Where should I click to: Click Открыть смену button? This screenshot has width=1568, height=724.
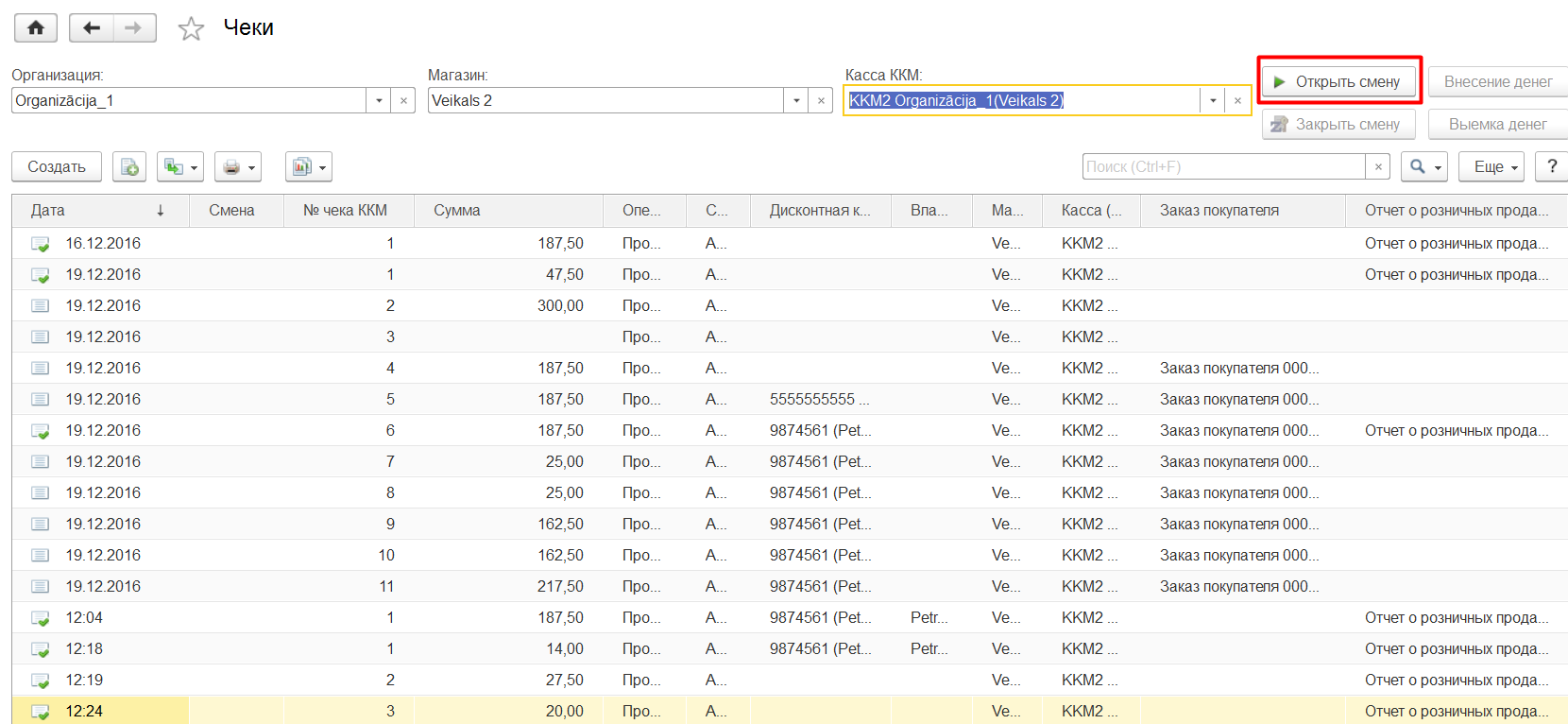click(1338, 82)
